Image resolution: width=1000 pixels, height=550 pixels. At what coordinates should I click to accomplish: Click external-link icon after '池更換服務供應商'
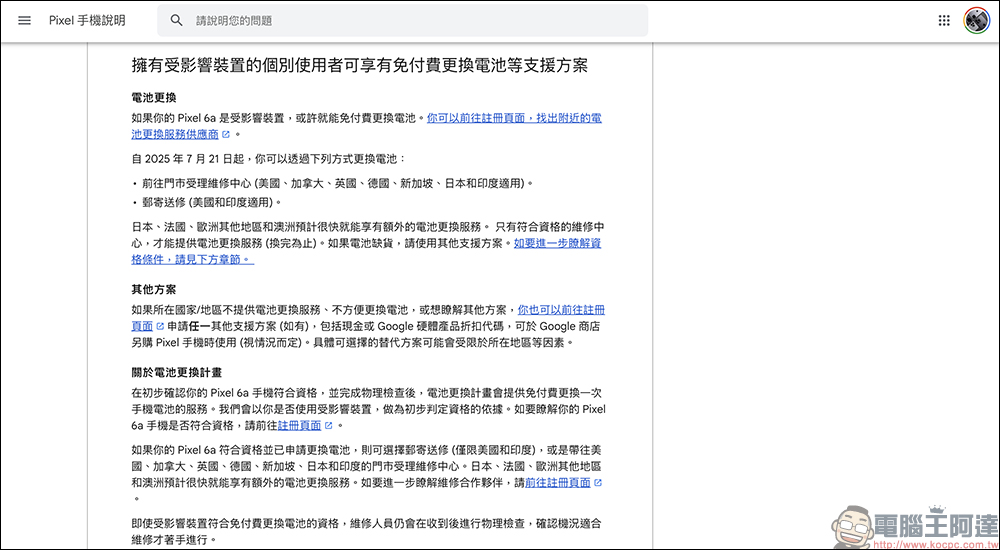click(226, 135)
